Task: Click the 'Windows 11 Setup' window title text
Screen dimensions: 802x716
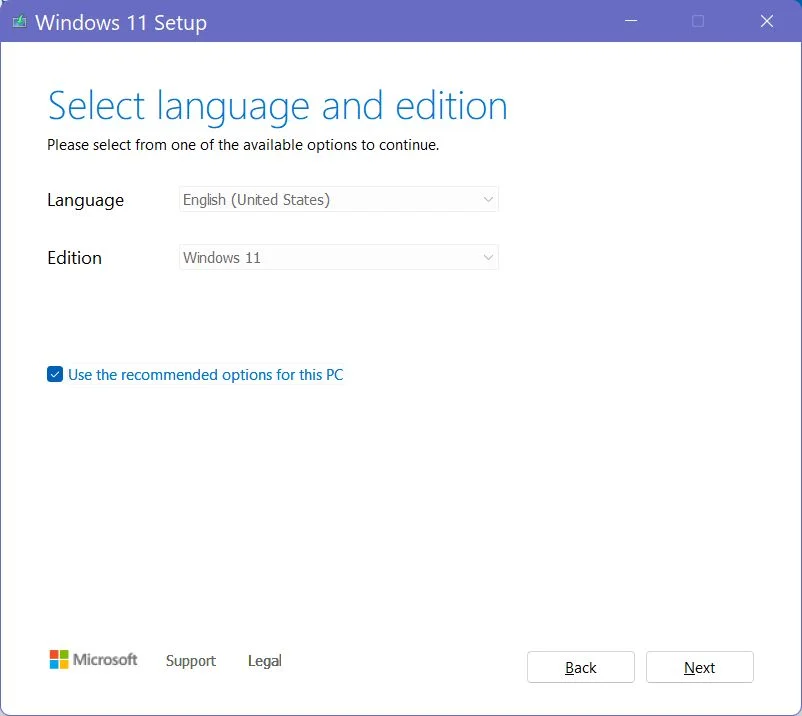Action: (121, 23)
